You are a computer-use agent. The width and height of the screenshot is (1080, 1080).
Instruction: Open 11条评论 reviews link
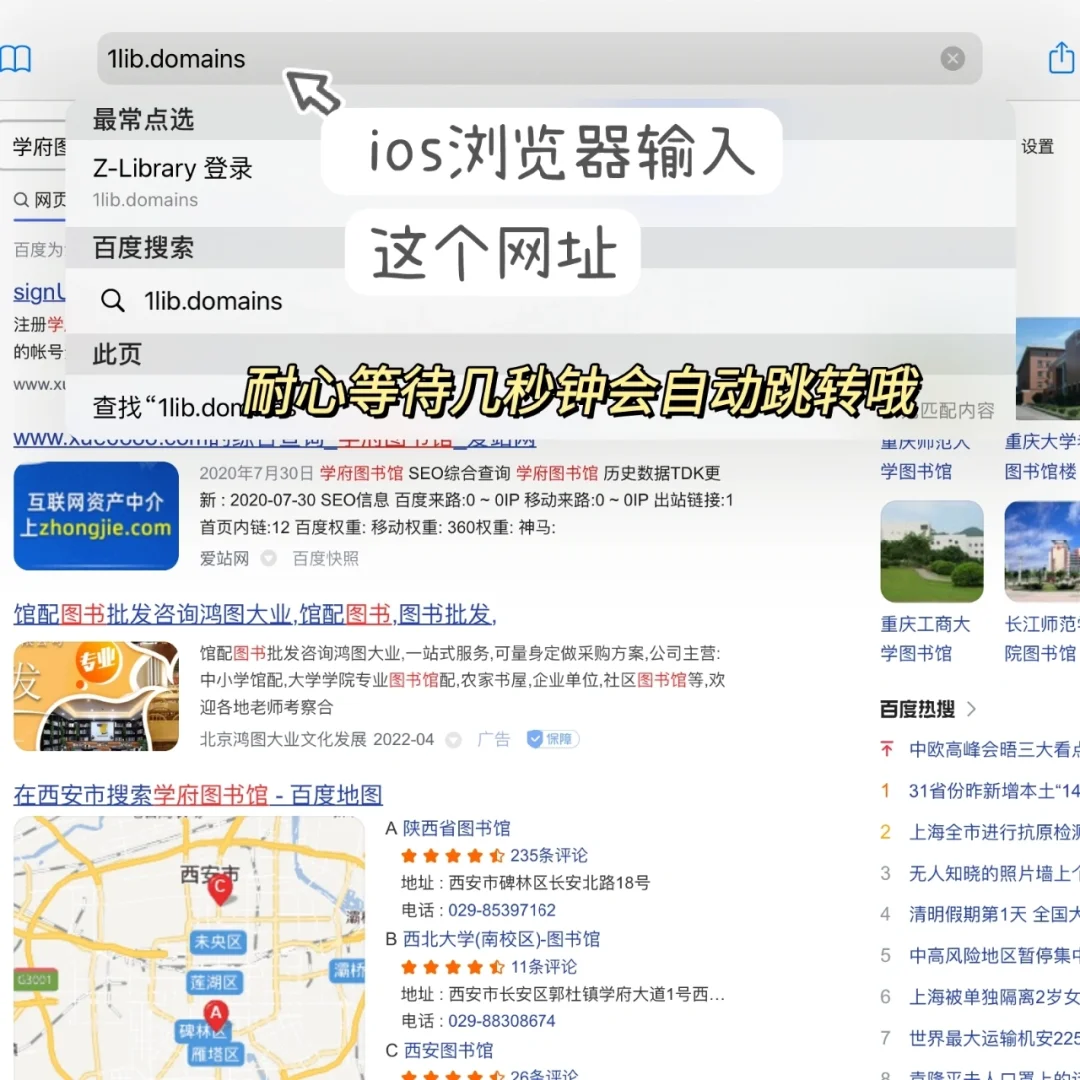543,966
